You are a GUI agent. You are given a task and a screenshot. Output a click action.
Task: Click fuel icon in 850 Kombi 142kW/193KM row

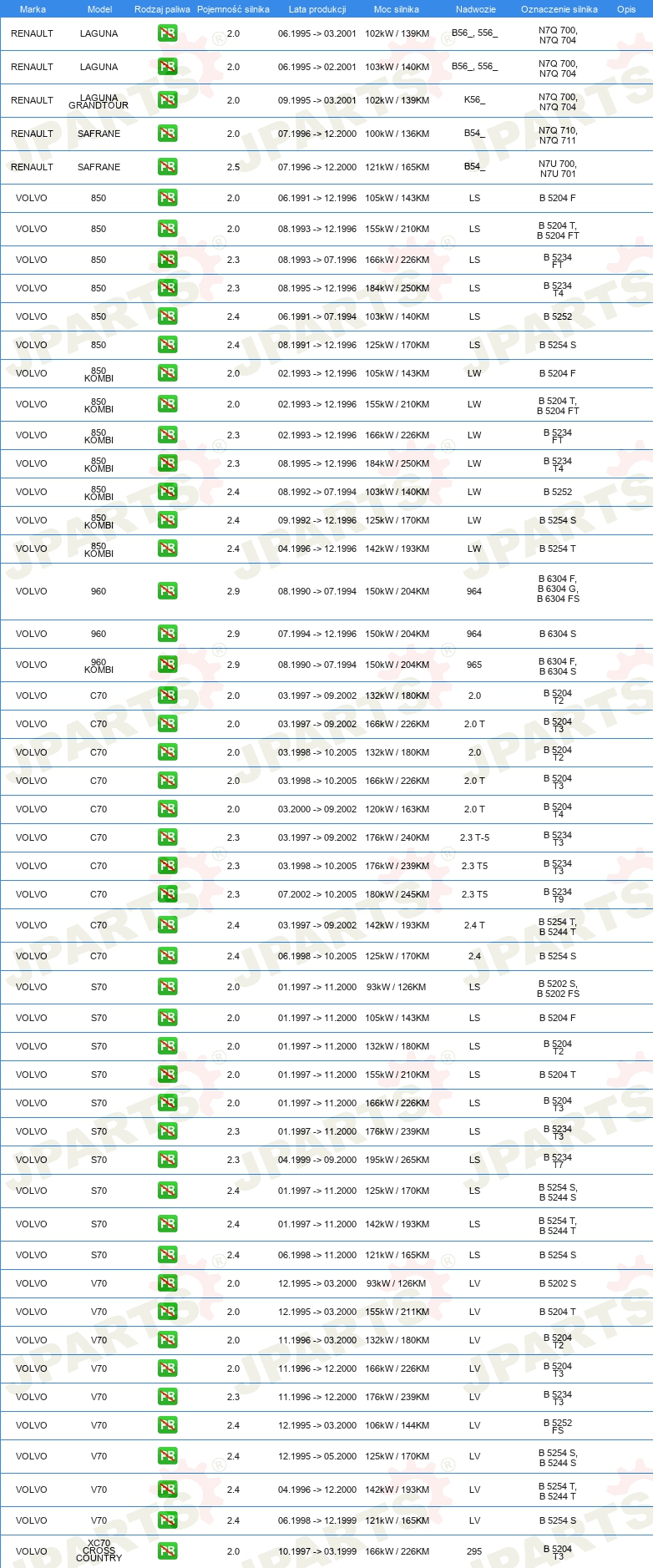167,549
